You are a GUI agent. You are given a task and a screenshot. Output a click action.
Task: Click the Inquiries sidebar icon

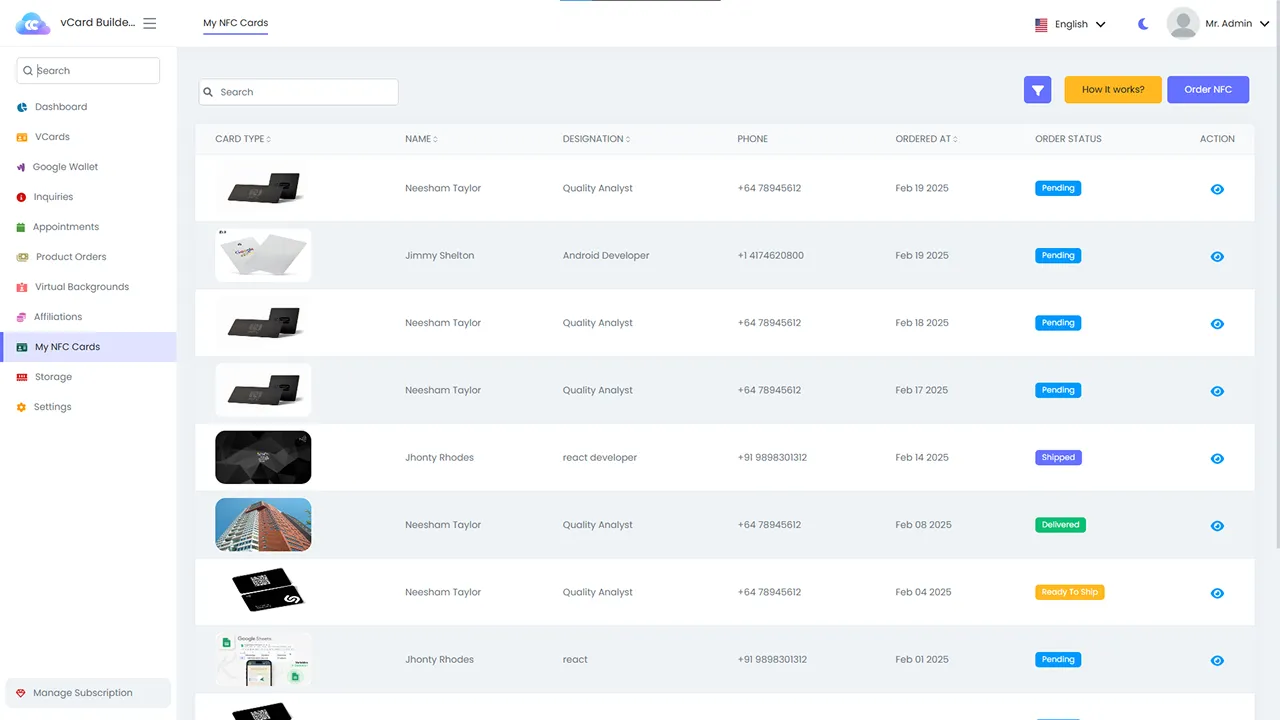[22, 197]
